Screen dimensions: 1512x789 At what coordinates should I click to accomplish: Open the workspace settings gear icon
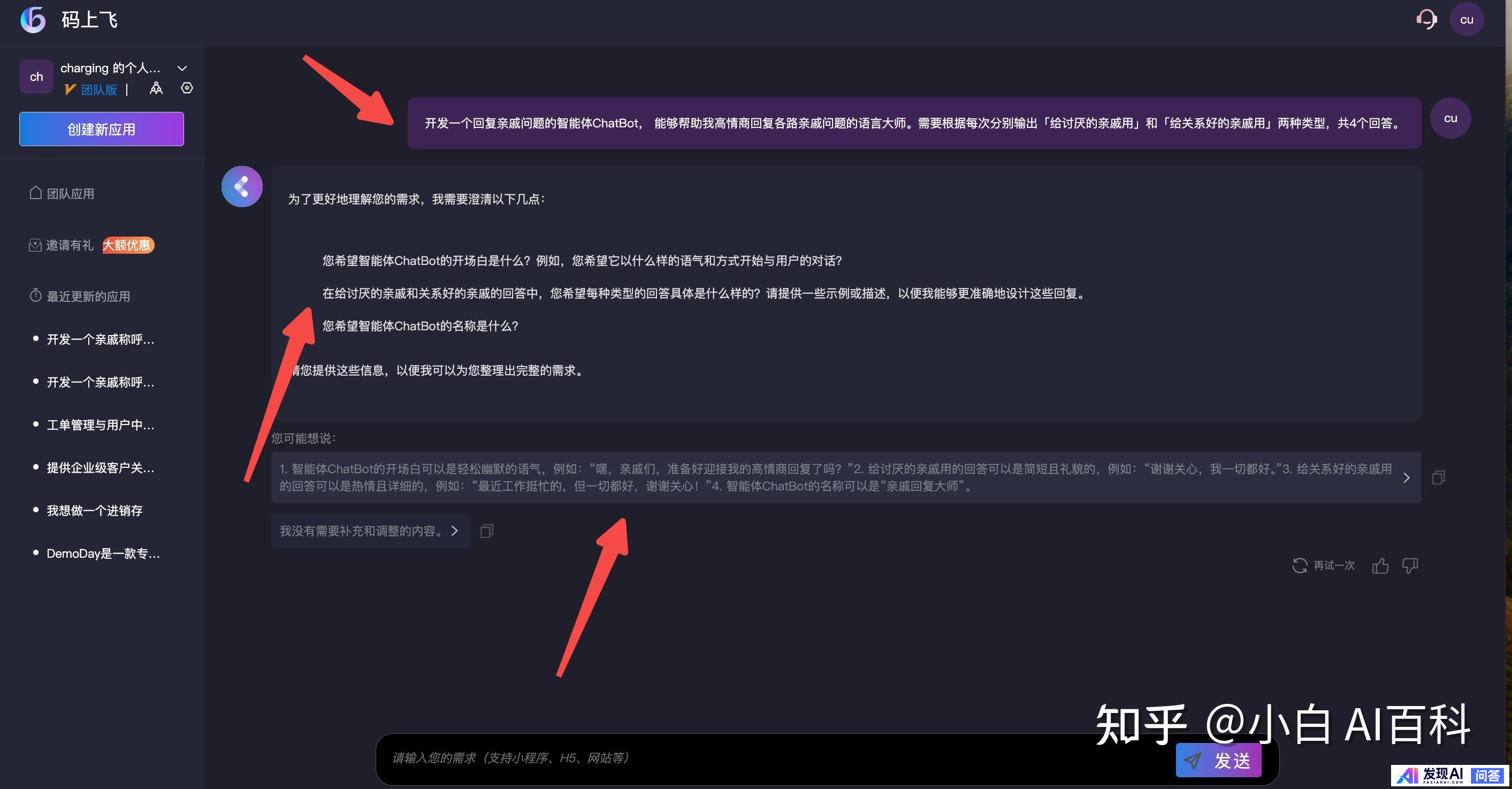click(187, 88)
